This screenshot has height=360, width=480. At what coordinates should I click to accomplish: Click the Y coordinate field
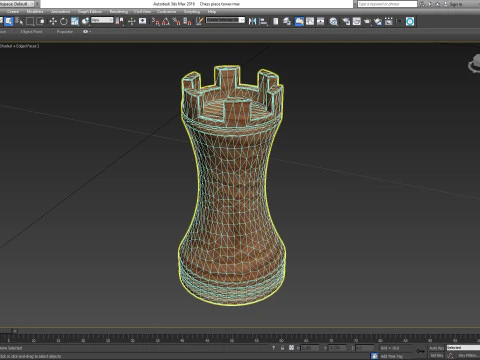[x=337, y=348]
